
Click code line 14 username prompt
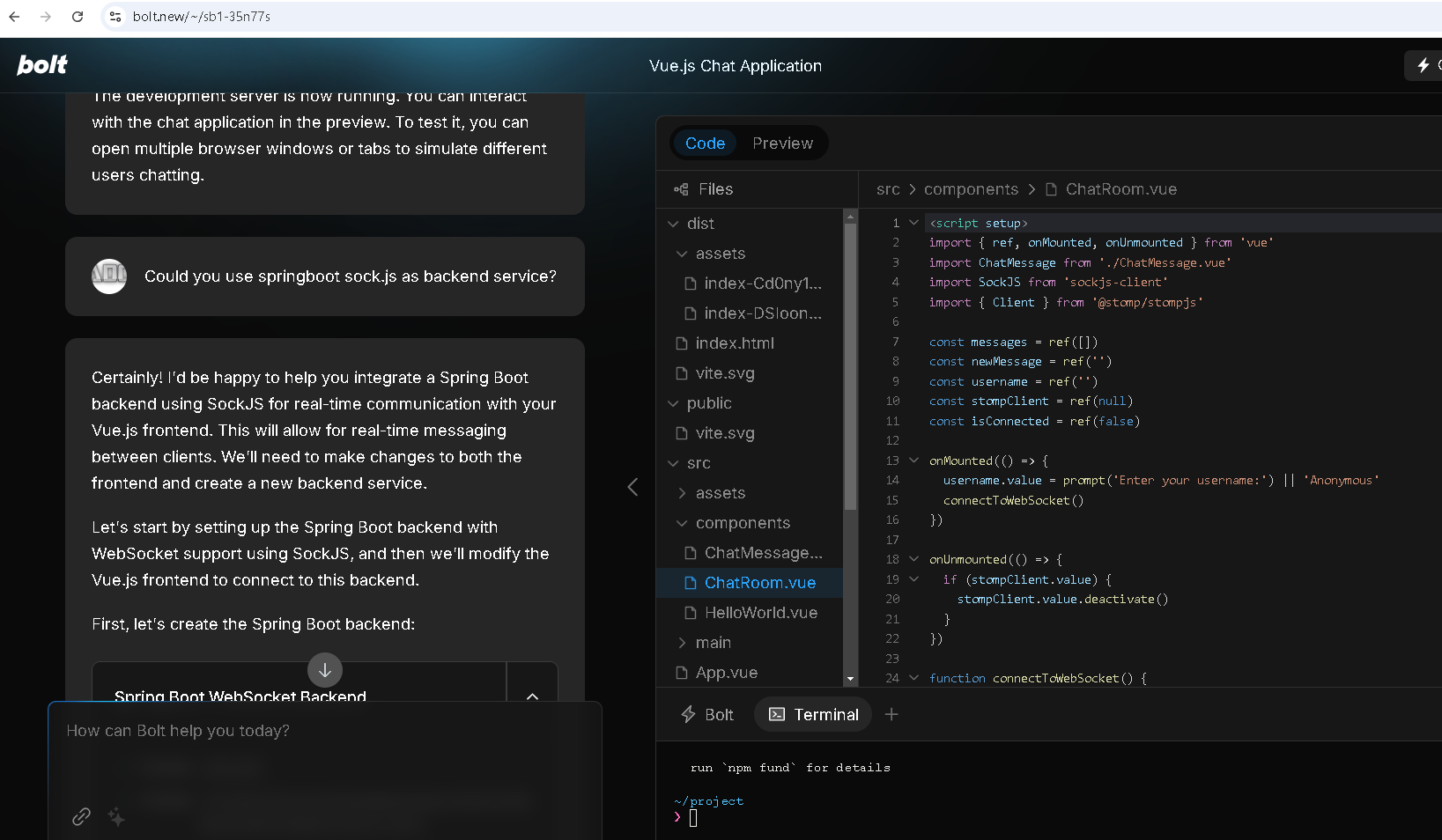pos(1161,480)
